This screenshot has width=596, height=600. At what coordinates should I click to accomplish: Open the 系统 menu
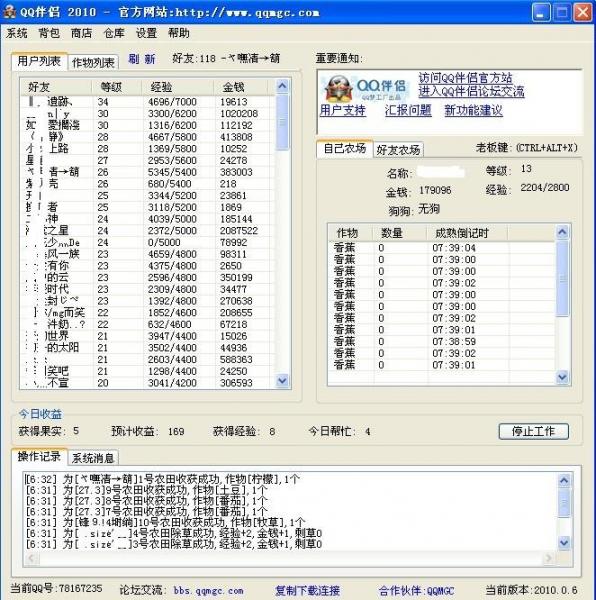16,33
